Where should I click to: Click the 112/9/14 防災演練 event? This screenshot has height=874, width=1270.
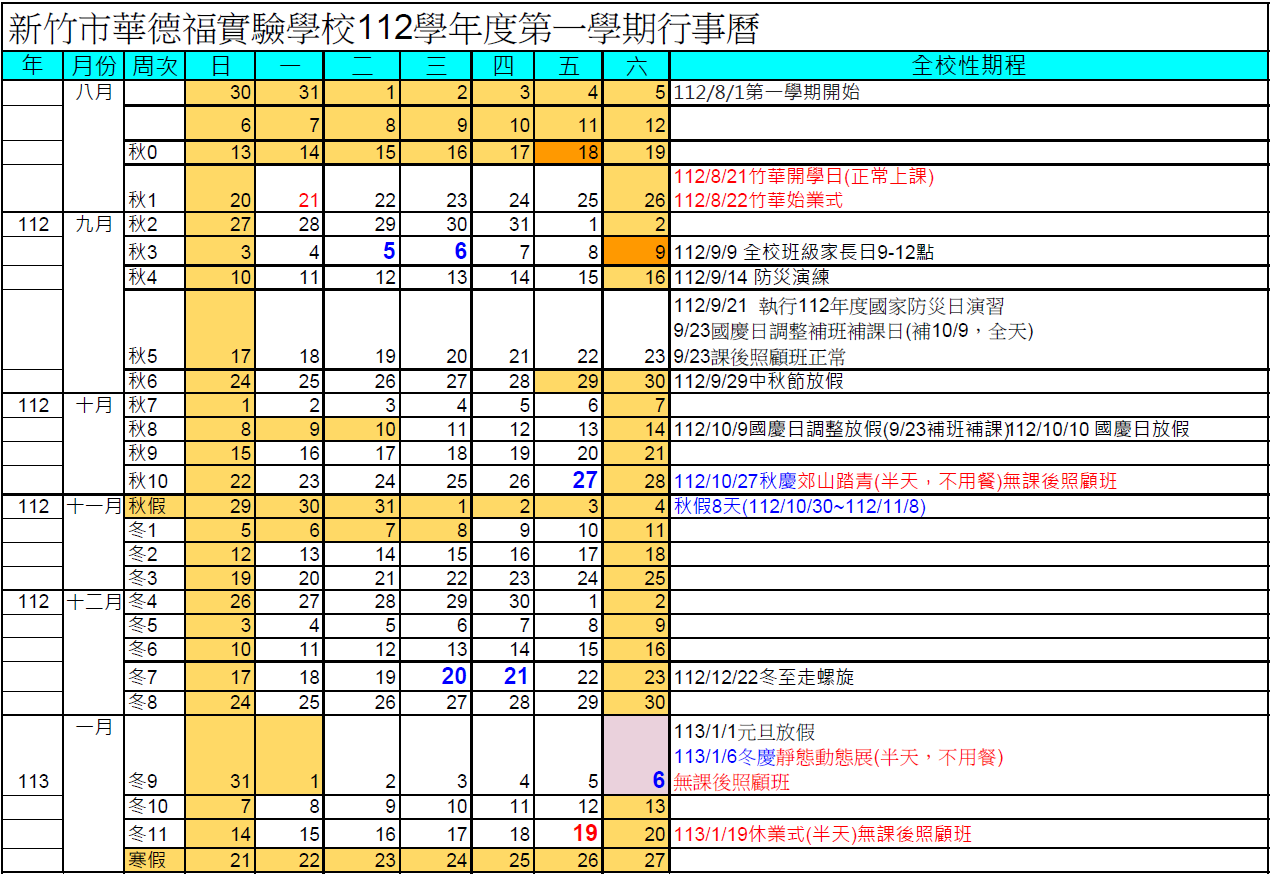pos(752,276)
